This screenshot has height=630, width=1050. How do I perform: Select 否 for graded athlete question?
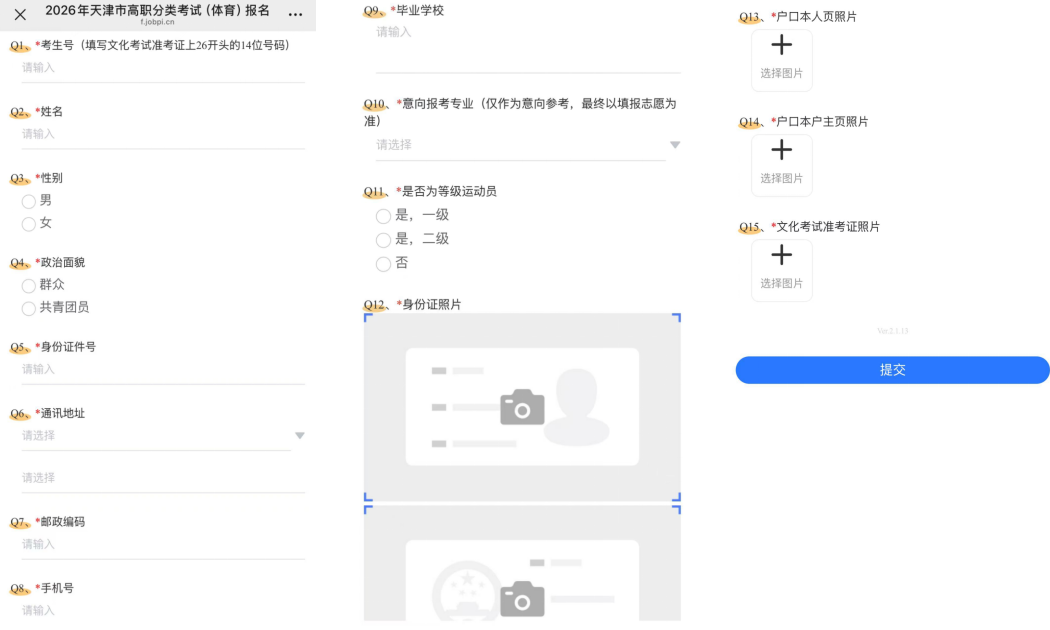383,264
